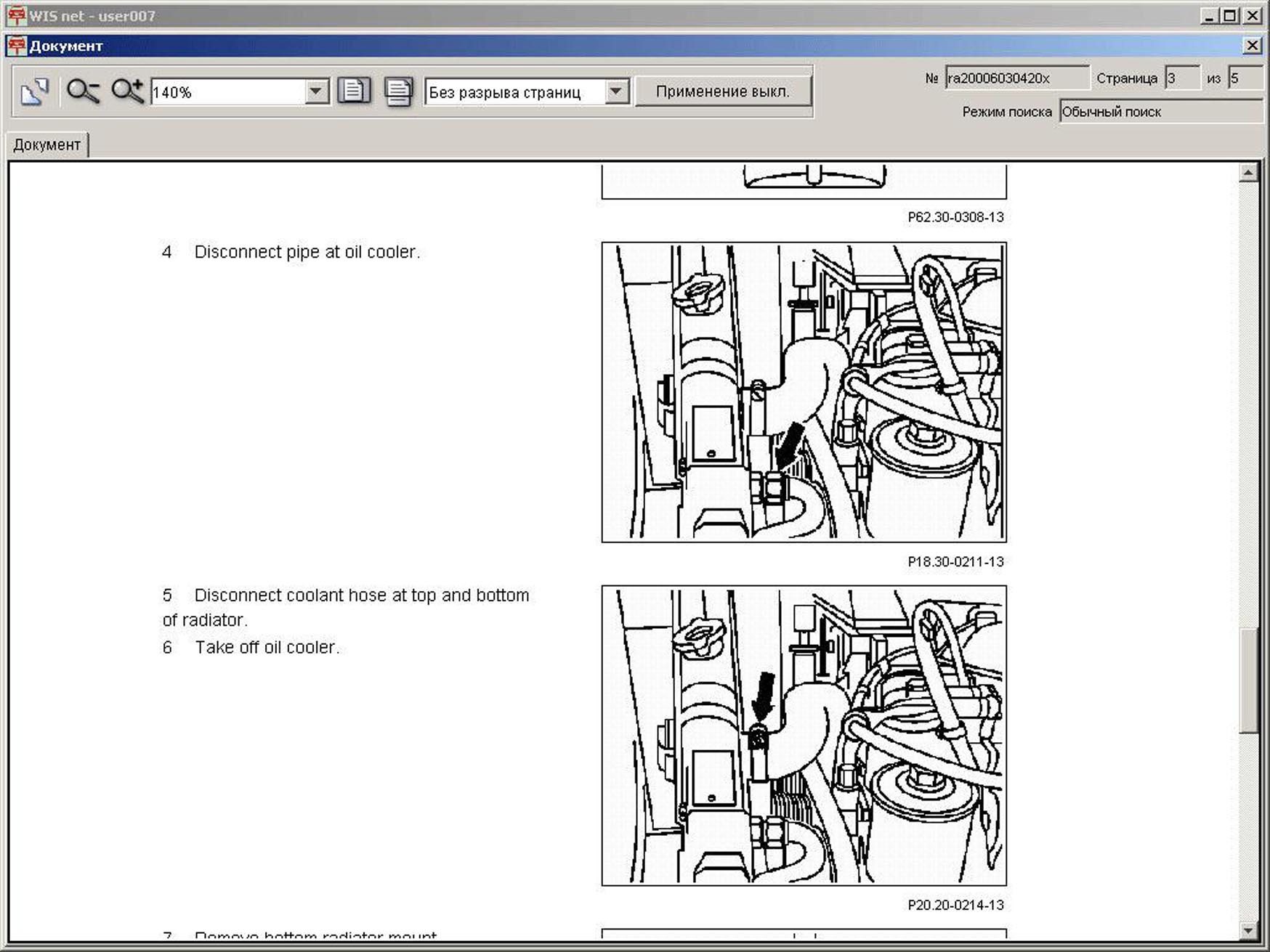Viewport: 1270px width, 952px height.
Task: Click the Документ panel header icon
Action: tap(16, 46)
